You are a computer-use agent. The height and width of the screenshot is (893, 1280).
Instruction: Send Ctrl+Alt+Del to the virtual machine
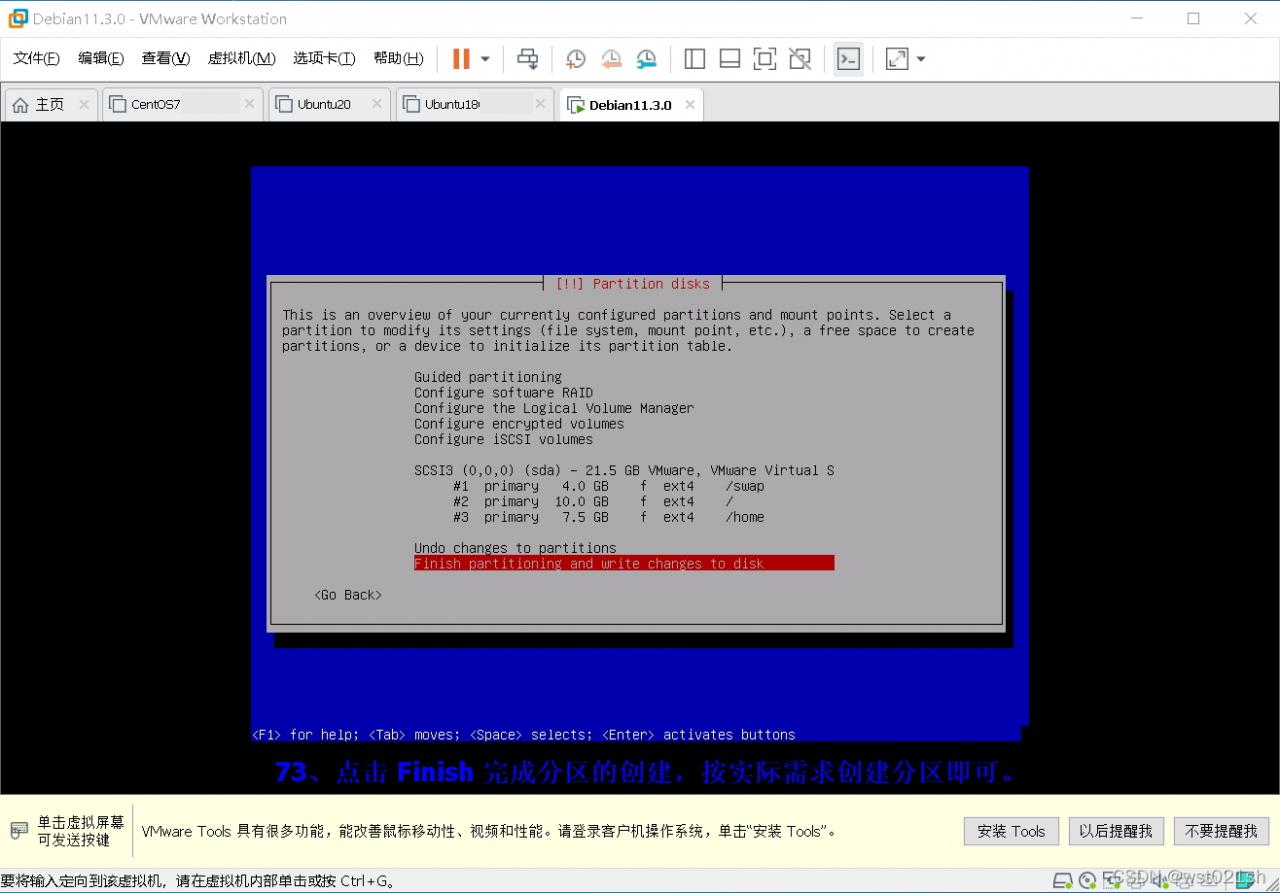coord(527,59)
